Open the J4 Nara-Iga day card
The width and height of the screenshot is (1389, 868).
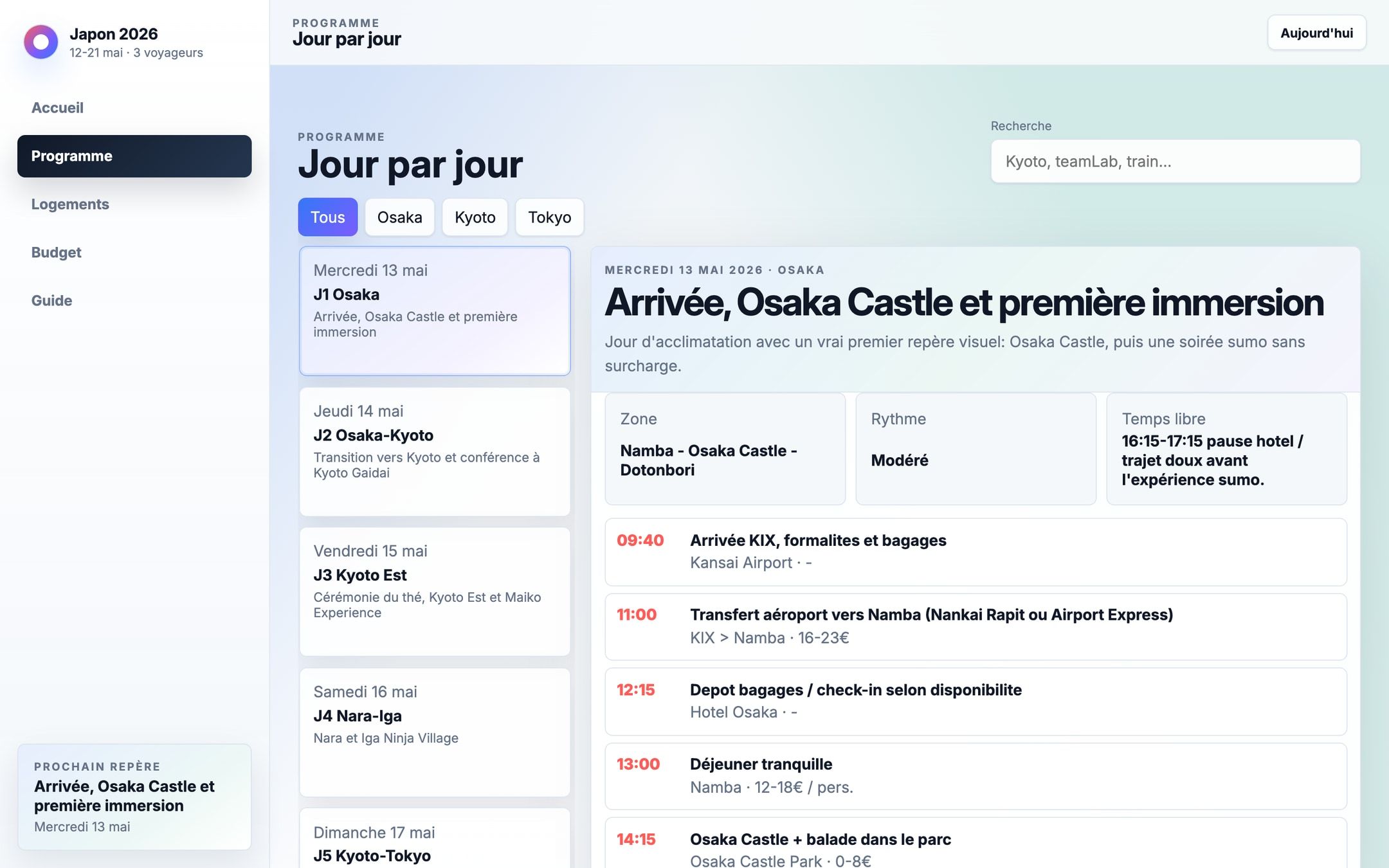435,732
